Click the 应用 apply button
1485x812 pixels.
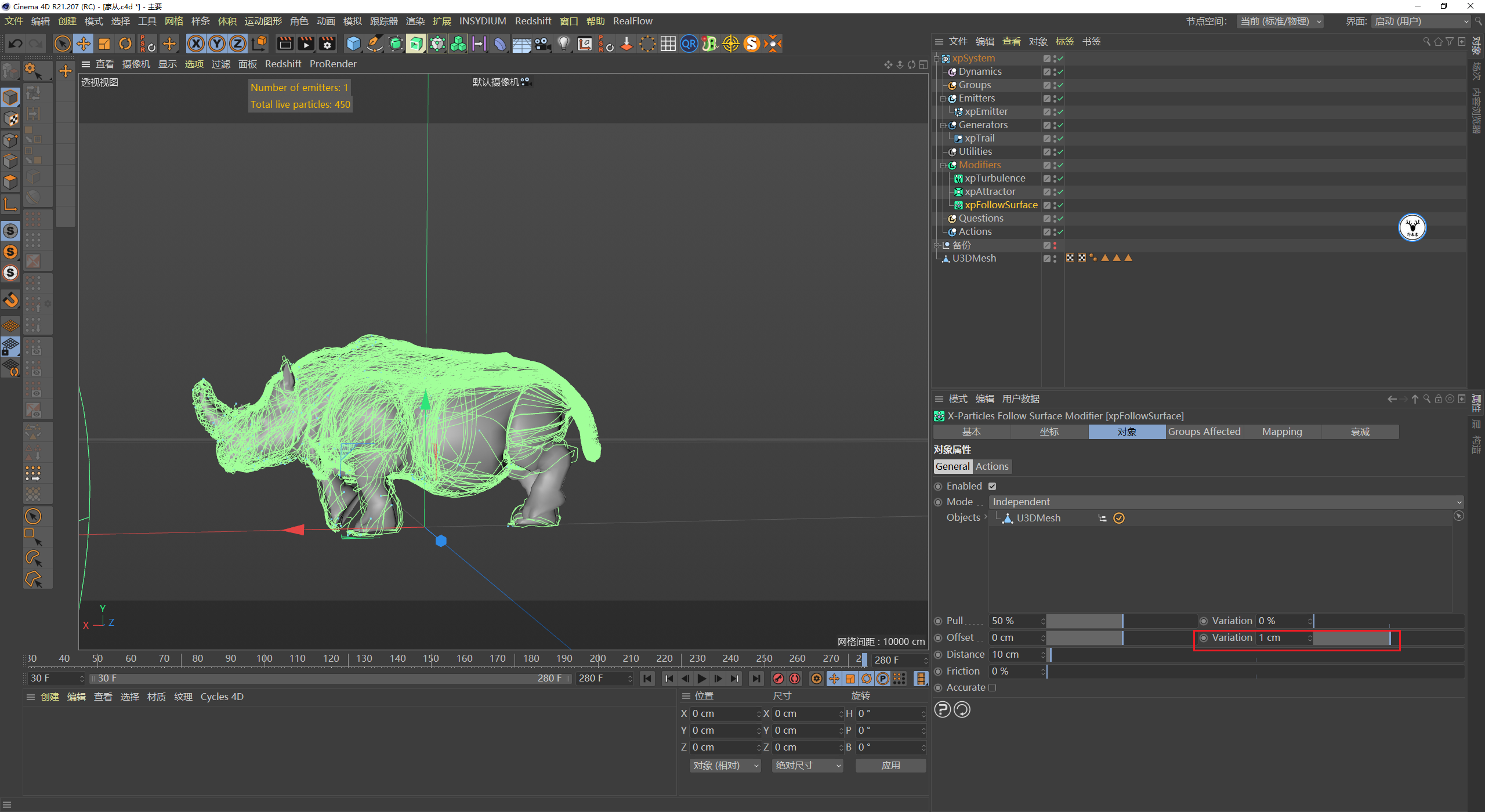click(x=890, y=766)
